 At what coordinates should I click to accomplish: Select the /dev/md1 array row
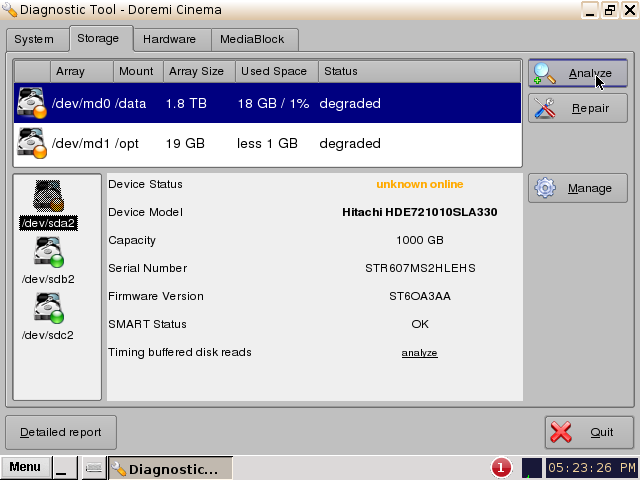(267, 143)
